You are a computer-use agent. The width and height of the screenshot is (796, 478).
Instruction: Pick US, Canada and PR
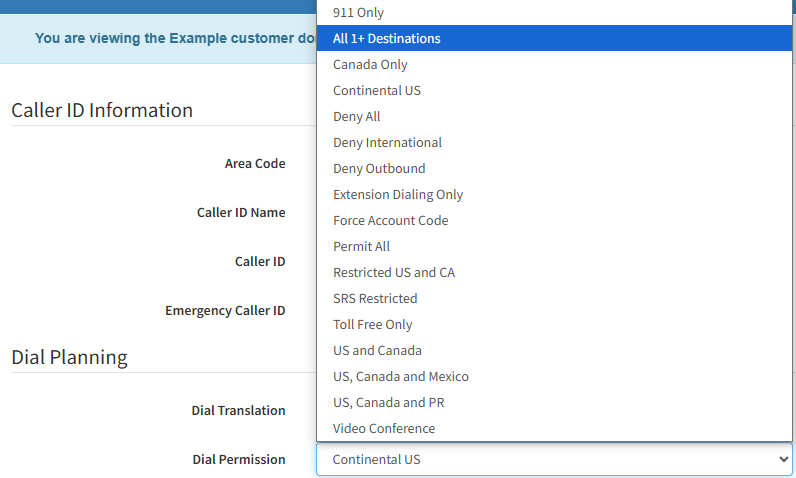[x=554, y=402]
